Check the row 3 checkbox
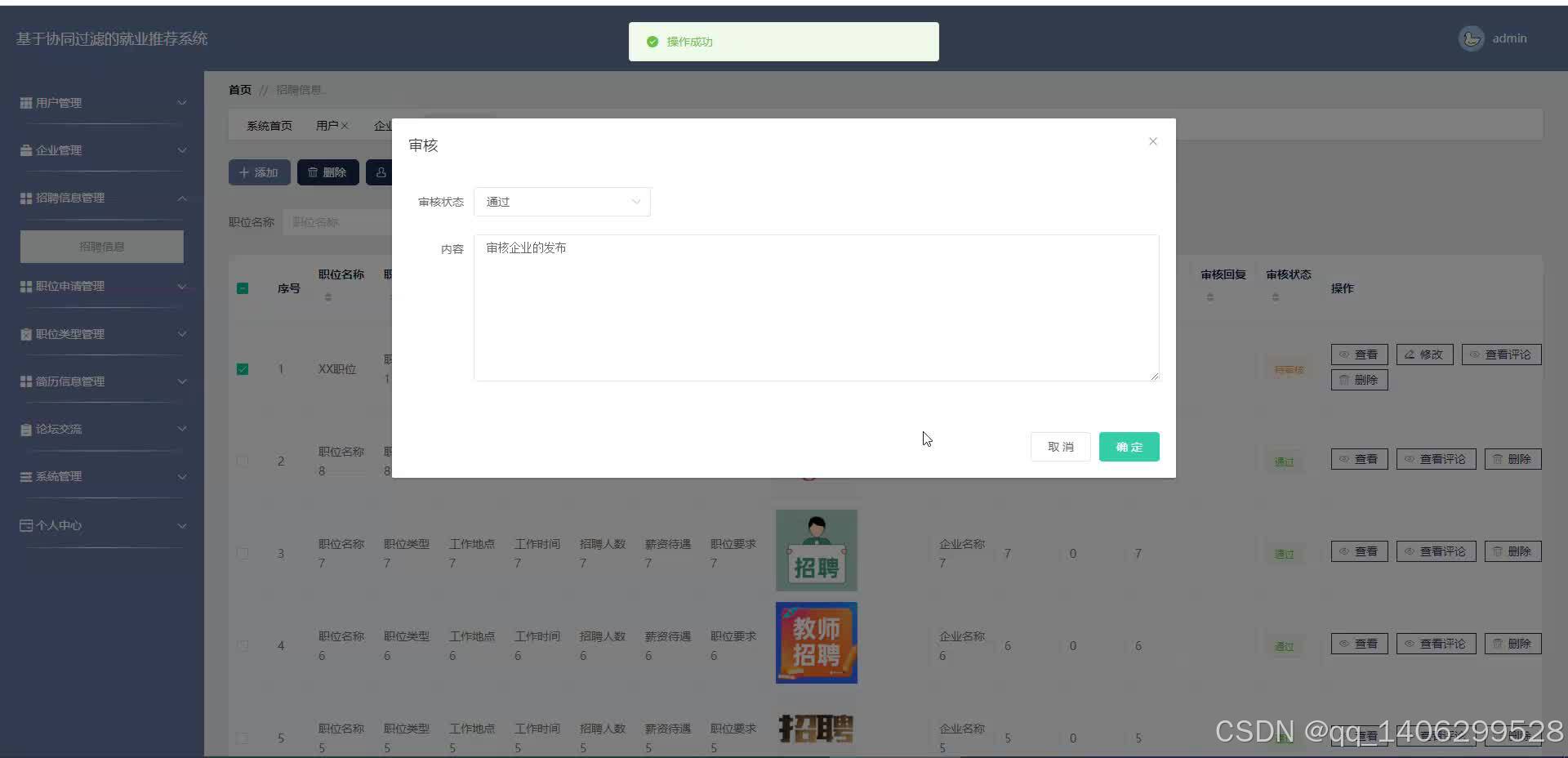The image size is (1568, 758). (x=243, y=553)
